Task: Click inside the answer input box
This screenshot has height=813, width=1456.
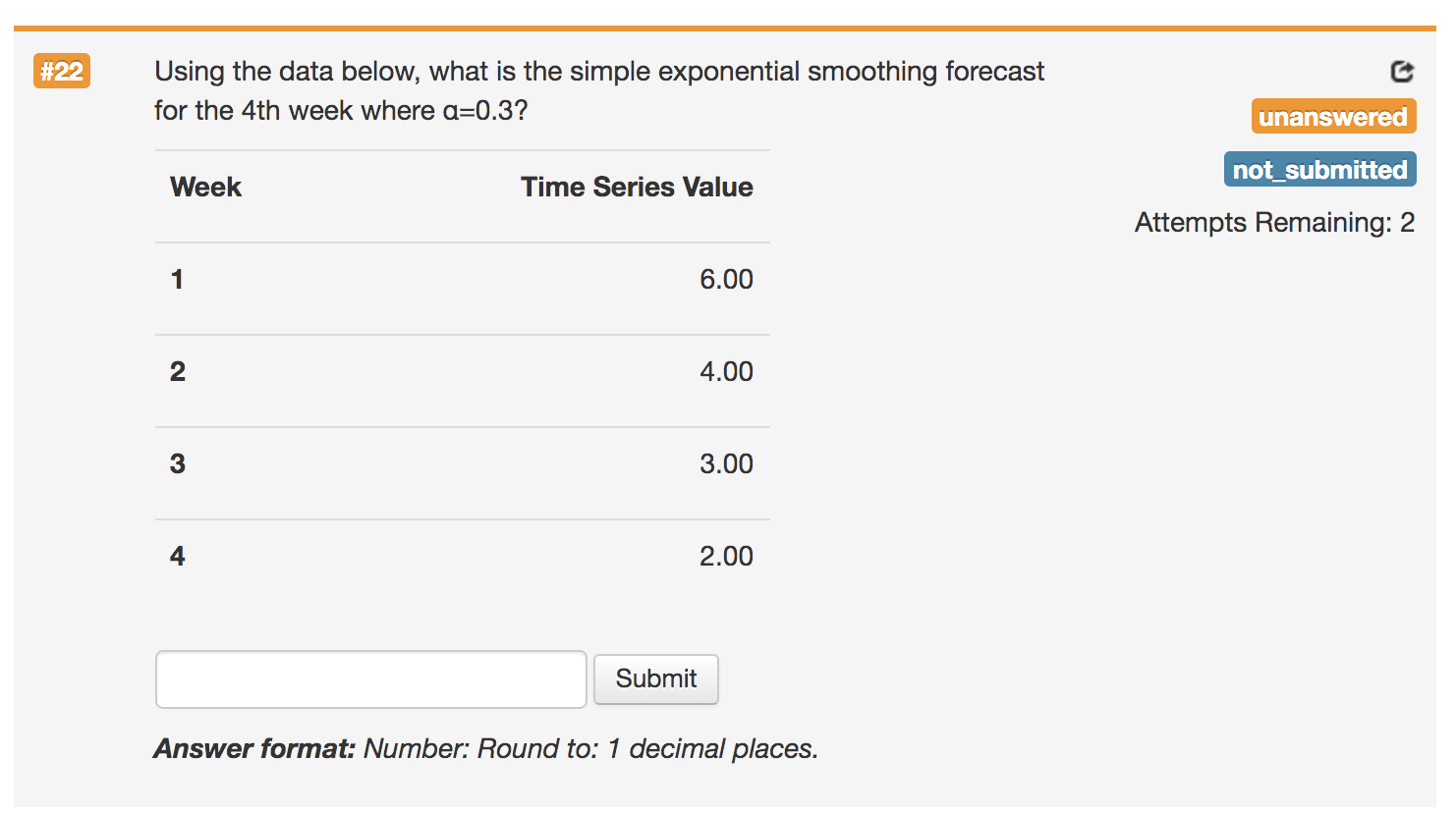Action: (x=370, y=678)
